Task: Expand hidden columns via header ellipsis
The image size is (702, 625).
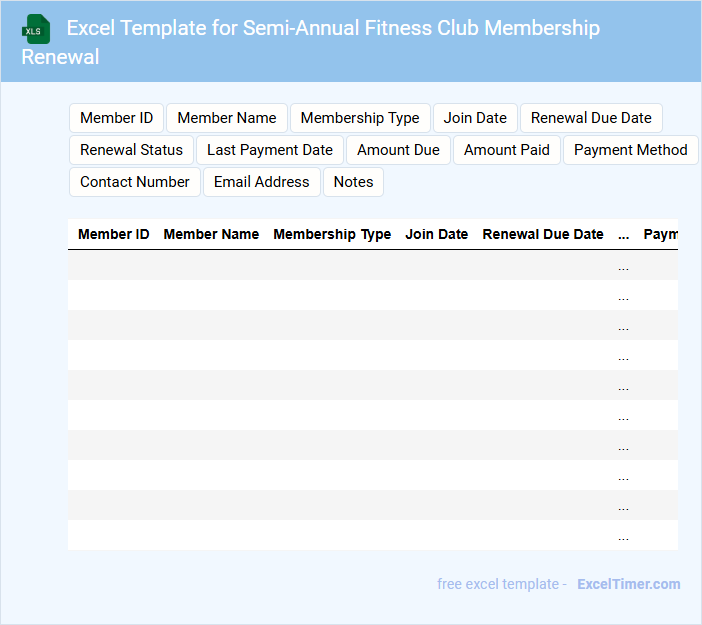Action: [623, 235]
